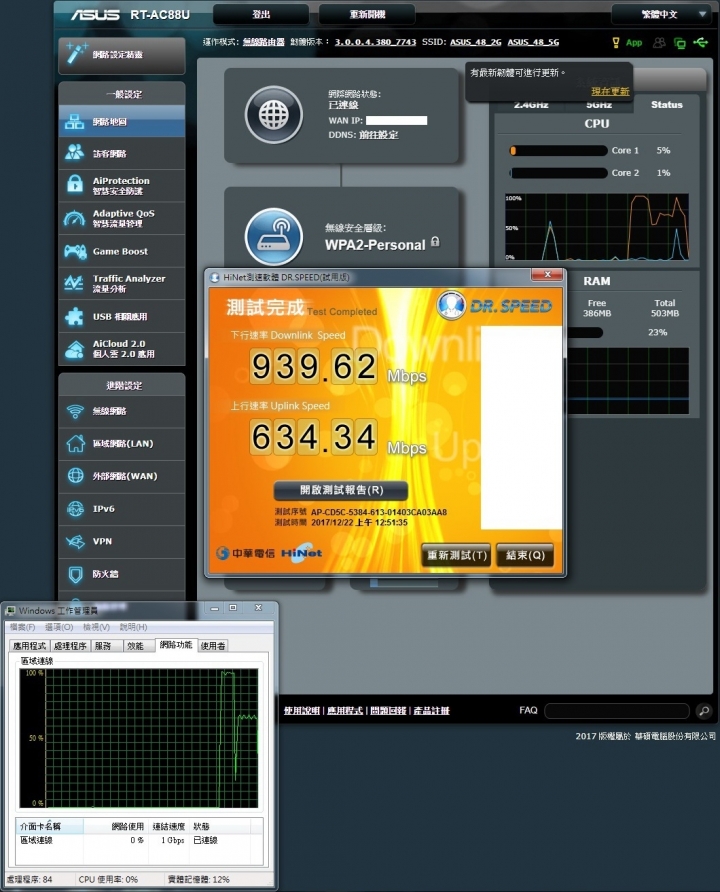Click the Network Map icon in sidebar
Screen dimensions: 720x892
[x=75, y=121]
